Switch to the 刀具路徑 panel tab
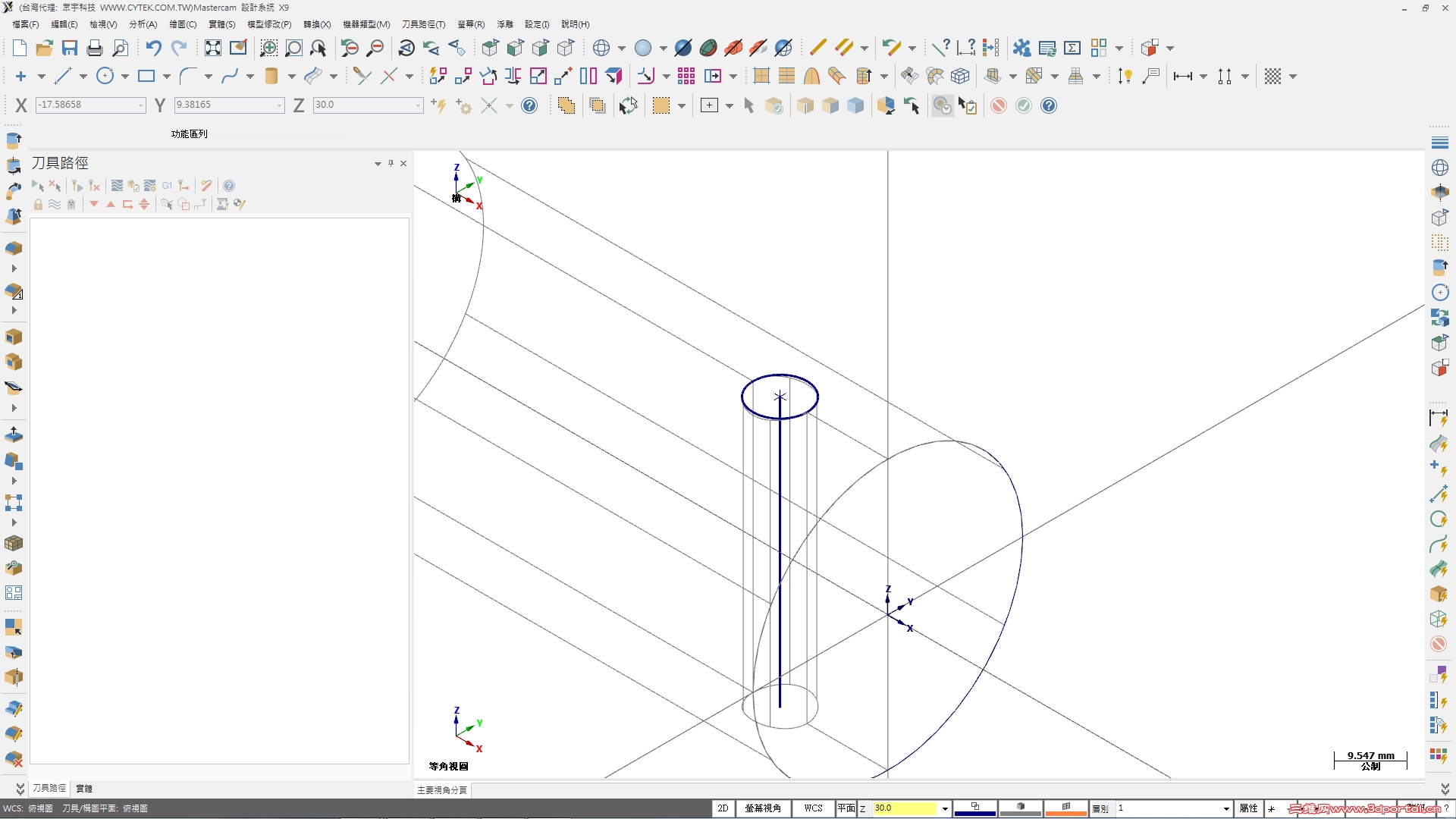 49,789
